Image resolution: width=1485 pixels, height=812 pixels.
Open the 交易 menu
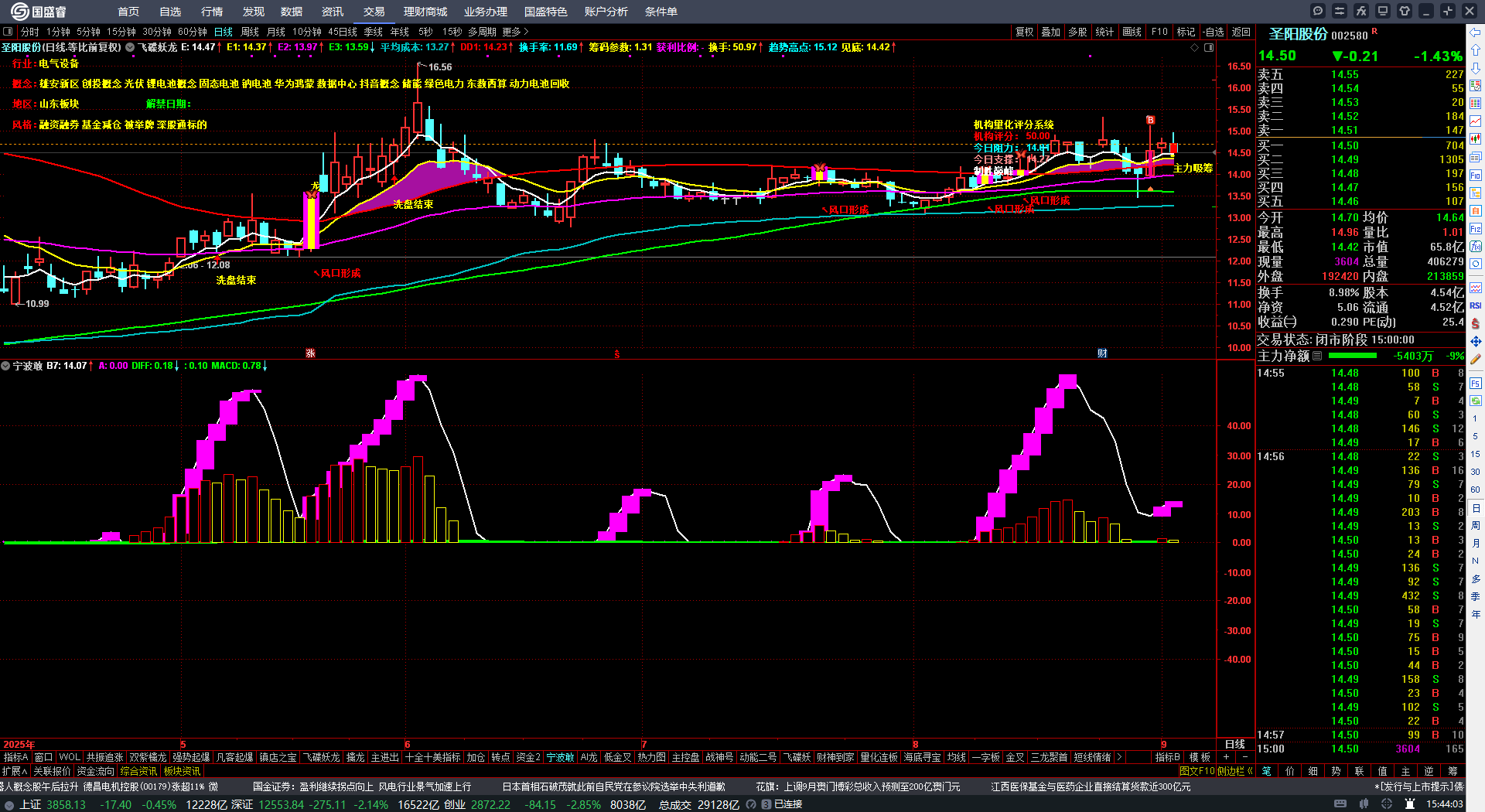[x=374, y=12]
